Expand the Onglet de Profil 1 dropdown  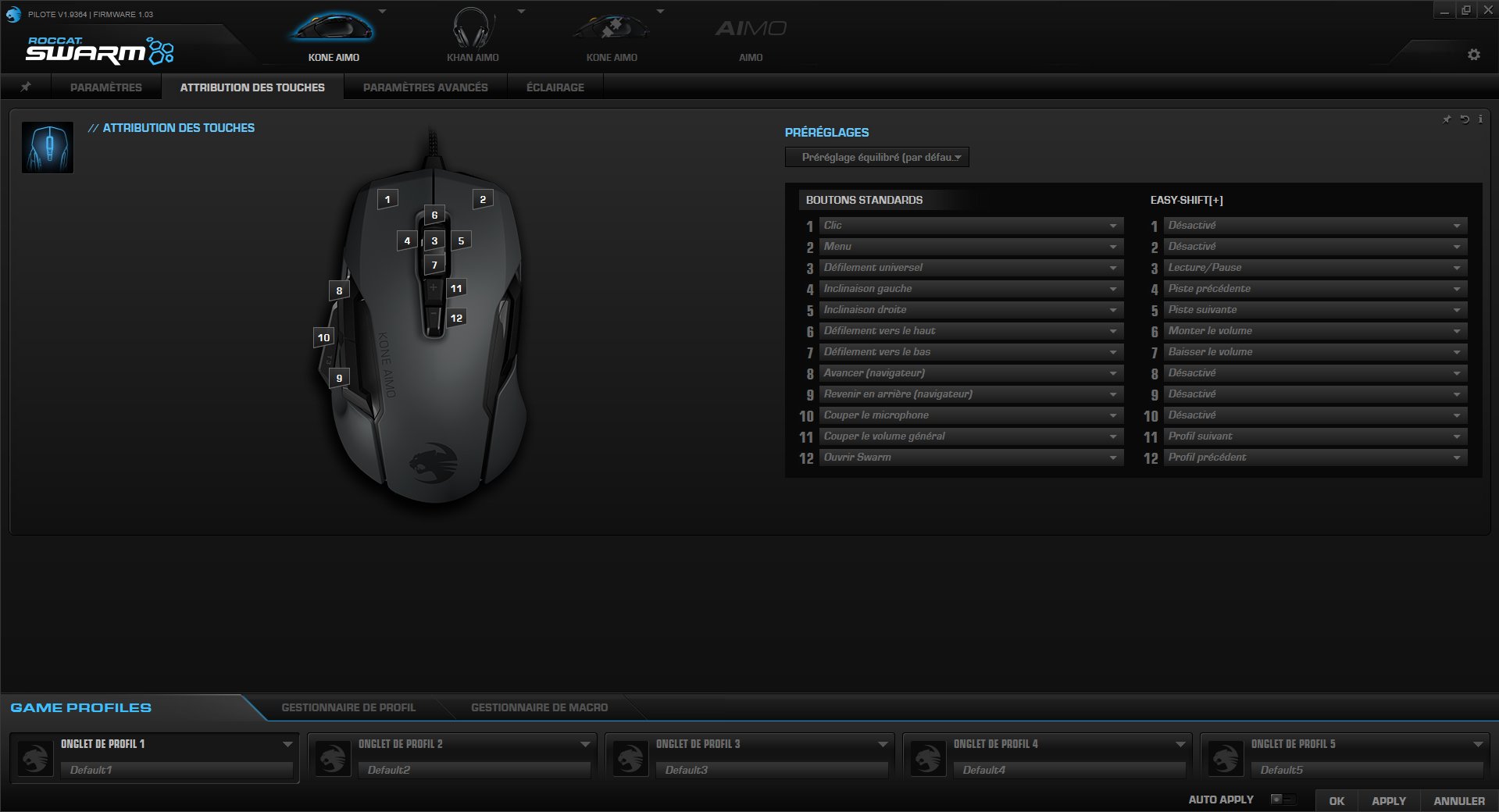[x=287, y=744]
